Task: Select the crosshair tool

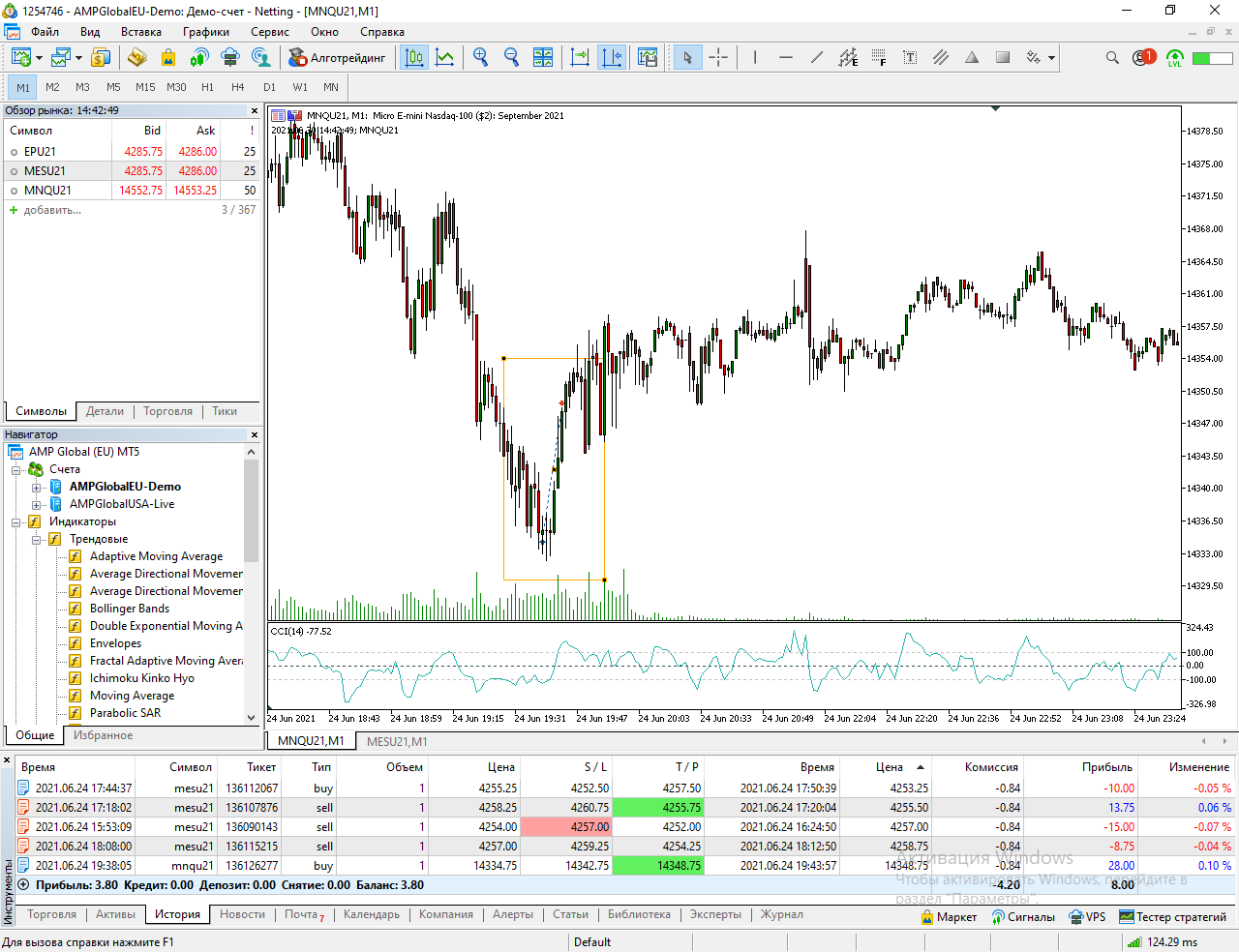Action: (718, 58)
